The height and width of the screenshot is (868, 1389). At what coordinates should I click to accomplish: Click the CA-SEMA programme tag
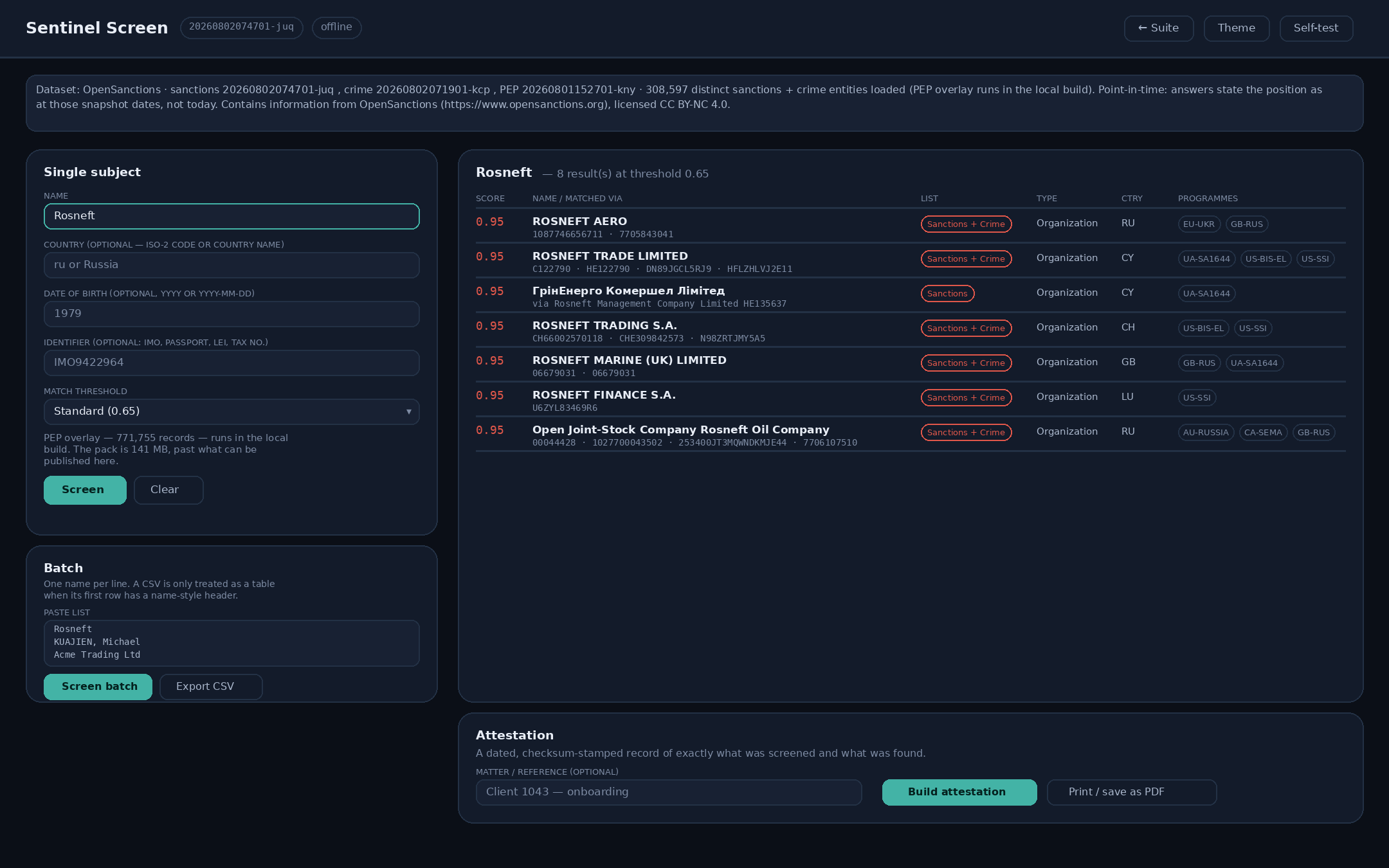1263,433
